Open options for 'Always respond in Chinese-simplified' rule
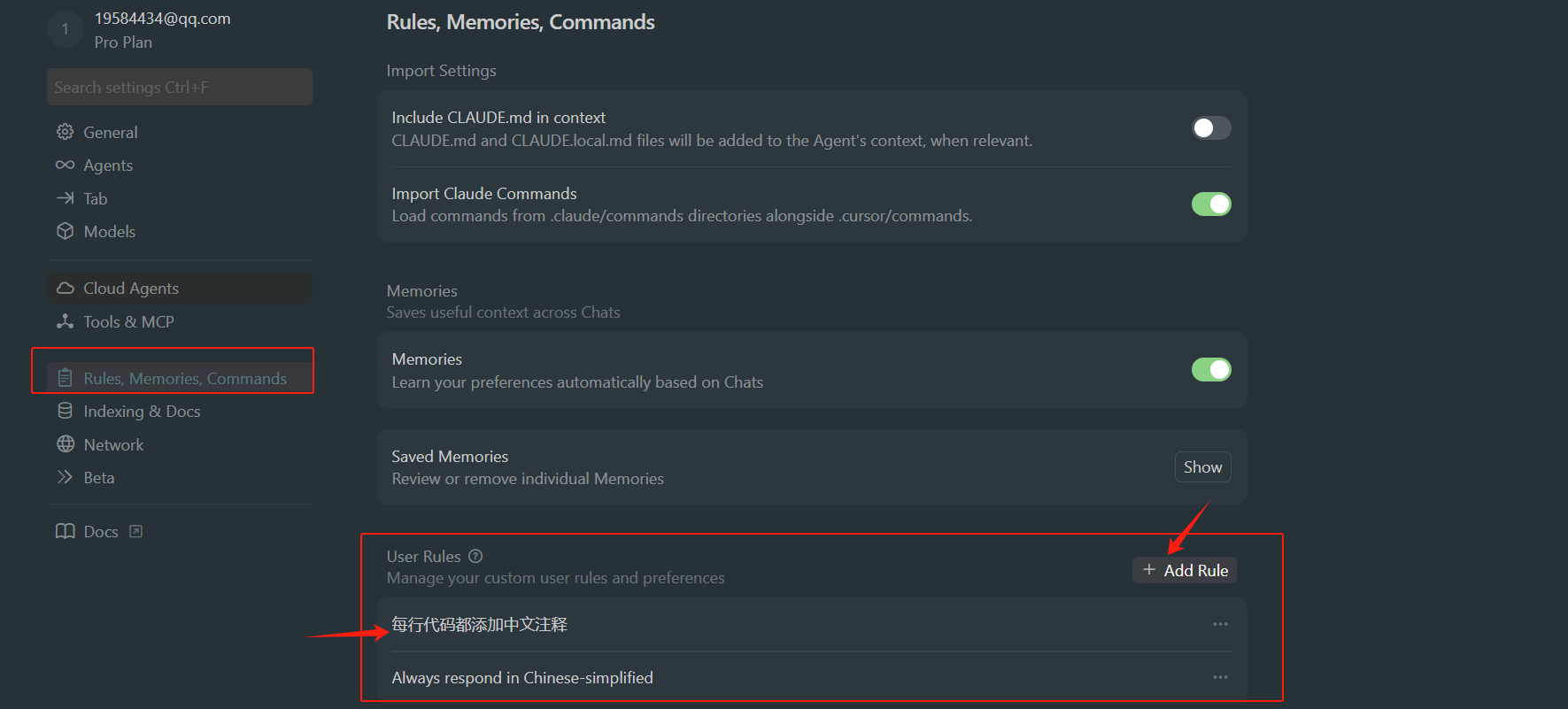This screenshot has width=1568, height=709. point(1220,677)
